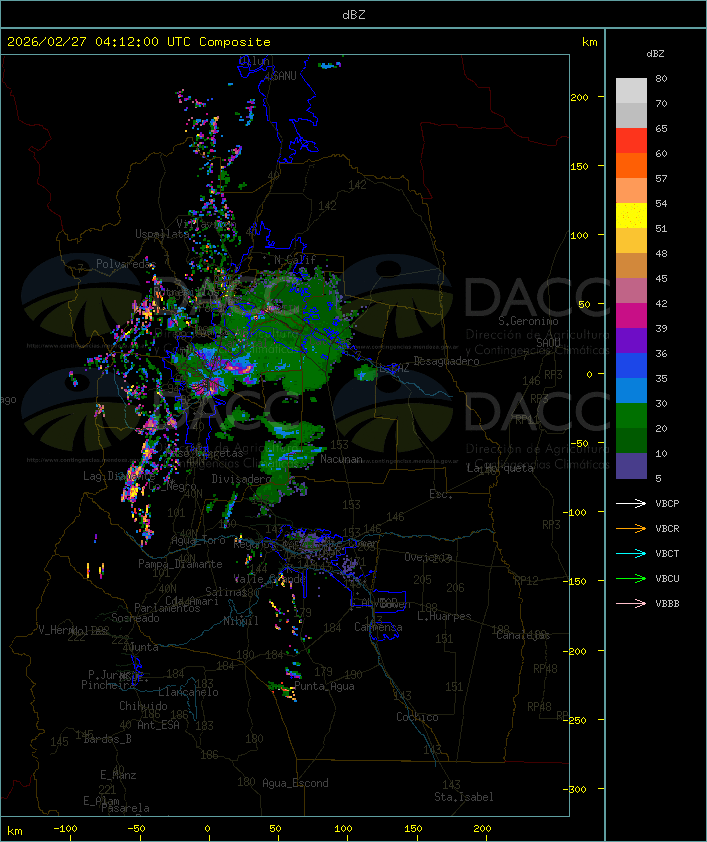The image size is (707, 842).
Task: Click the VBCR legend label
Action: (667, 528)
